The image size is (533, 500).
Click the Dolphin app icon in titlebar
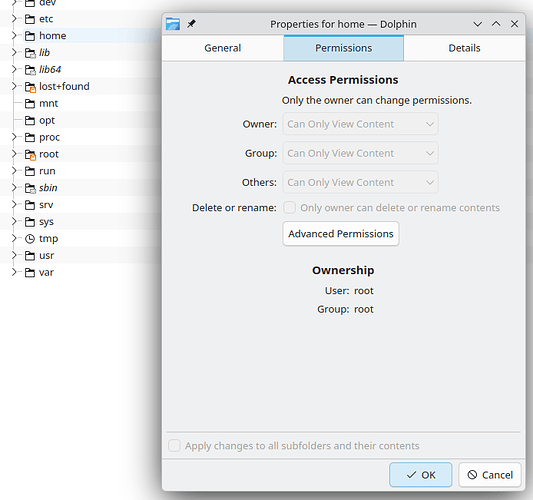pos(173,24)
